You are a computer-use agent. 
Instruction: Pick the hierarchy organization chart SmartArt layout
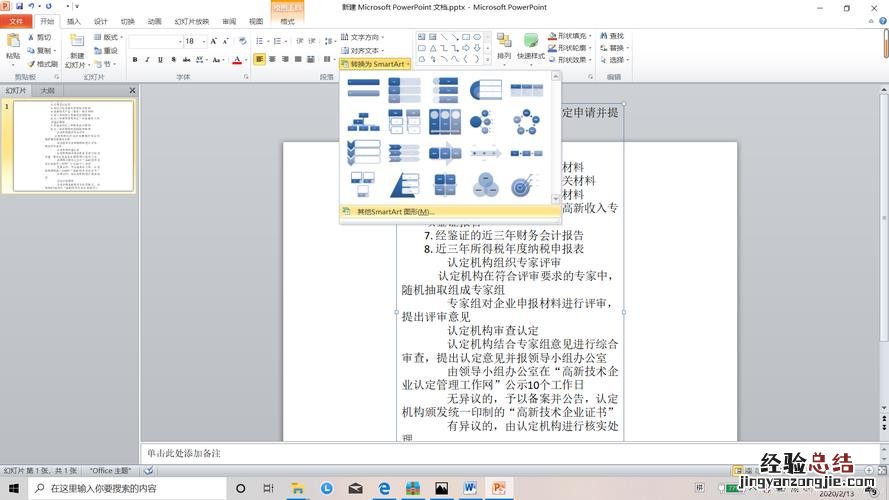(x=363, y=122)
